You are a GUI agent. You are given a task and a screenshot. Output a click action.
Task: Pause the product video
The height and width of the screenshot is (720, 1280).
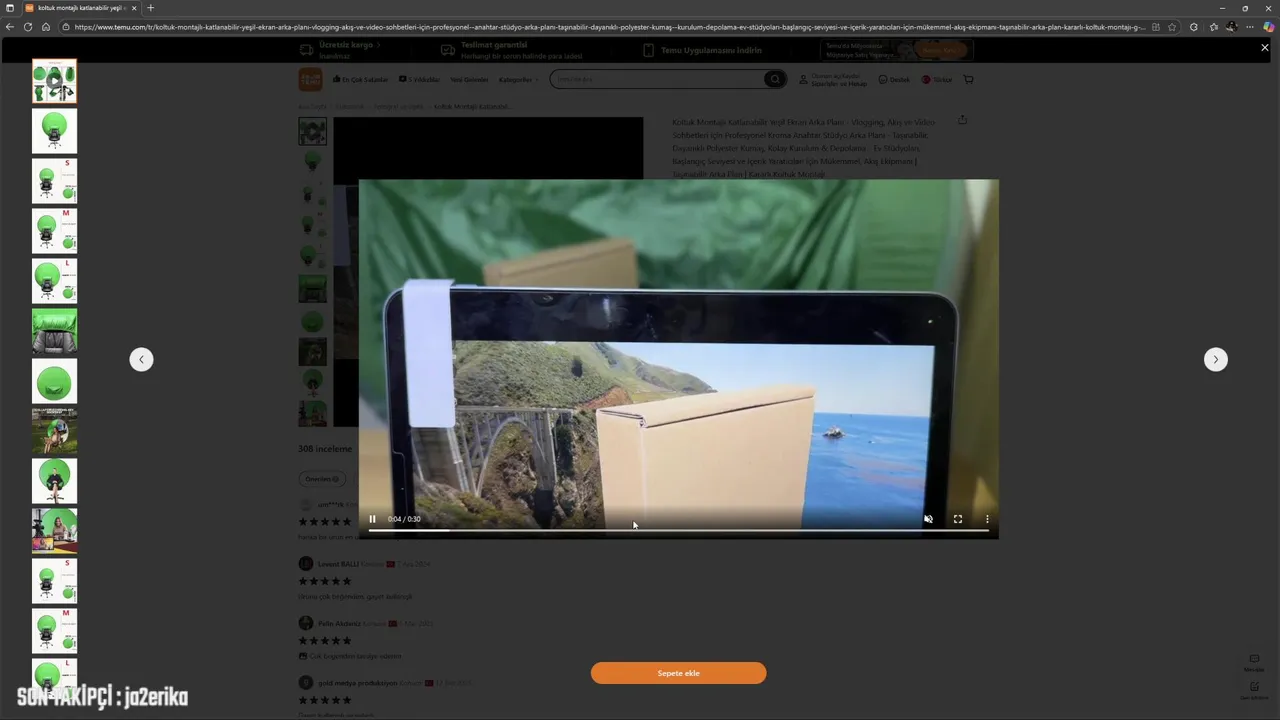pyautogui.click(x=372, y=519)
